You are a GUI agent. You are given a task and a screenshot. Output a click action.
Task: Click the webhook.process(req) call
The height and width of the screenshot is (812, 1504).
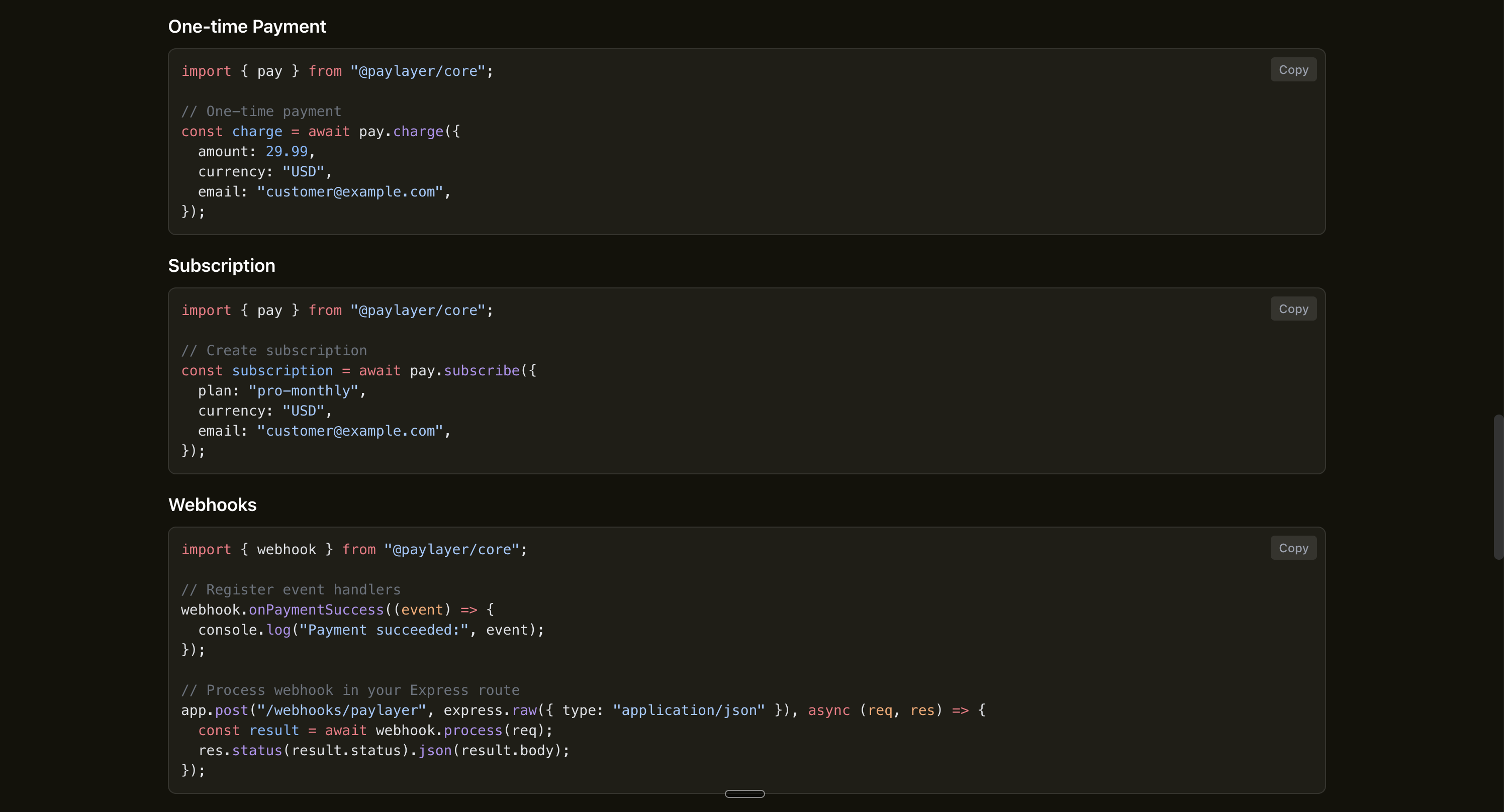click(x=463, y=731)
